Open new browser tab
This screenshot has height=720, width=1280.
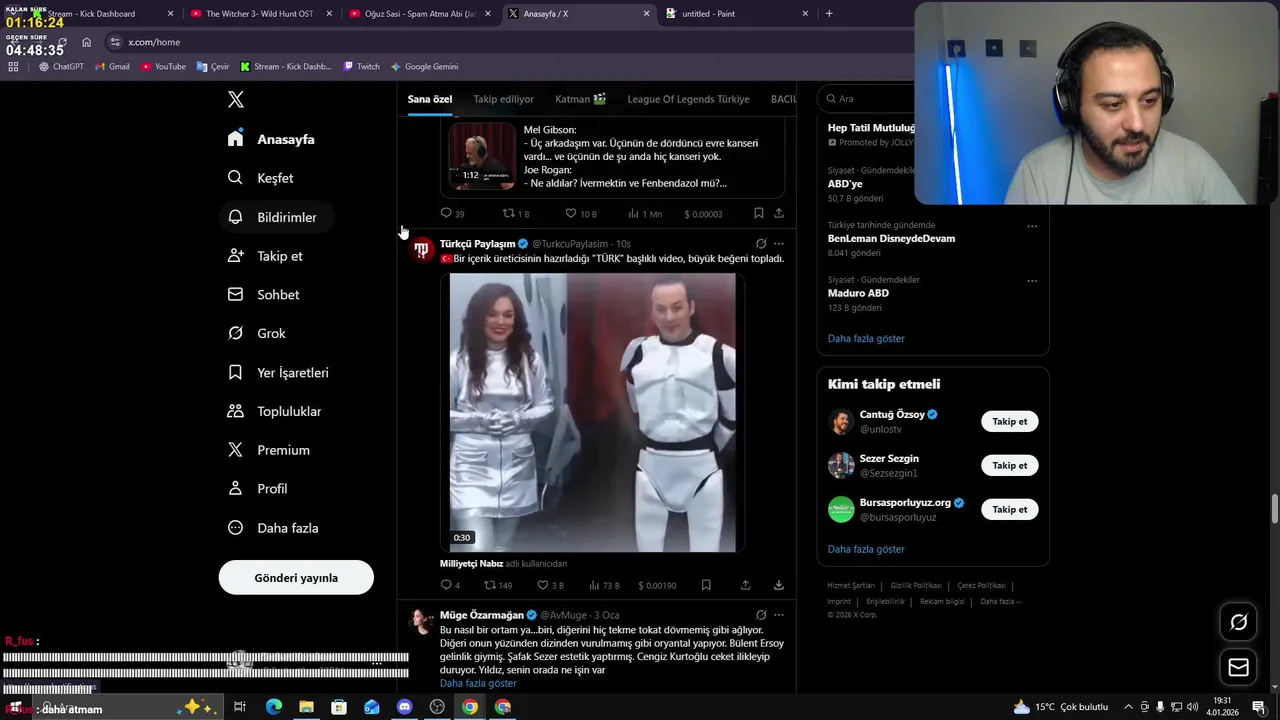click(829, 14)
